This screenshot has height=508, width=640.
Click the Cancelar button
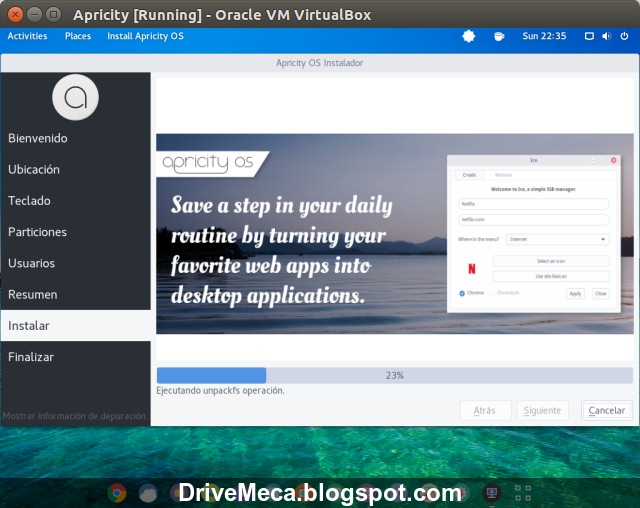[607, 410]
